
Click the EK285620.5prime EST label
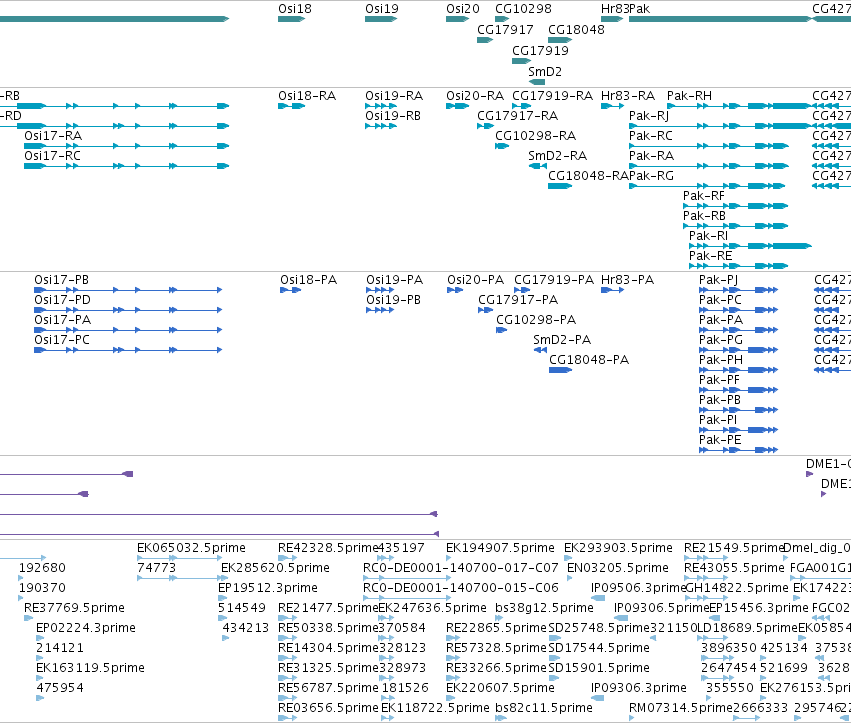click(x=275, y=568)
